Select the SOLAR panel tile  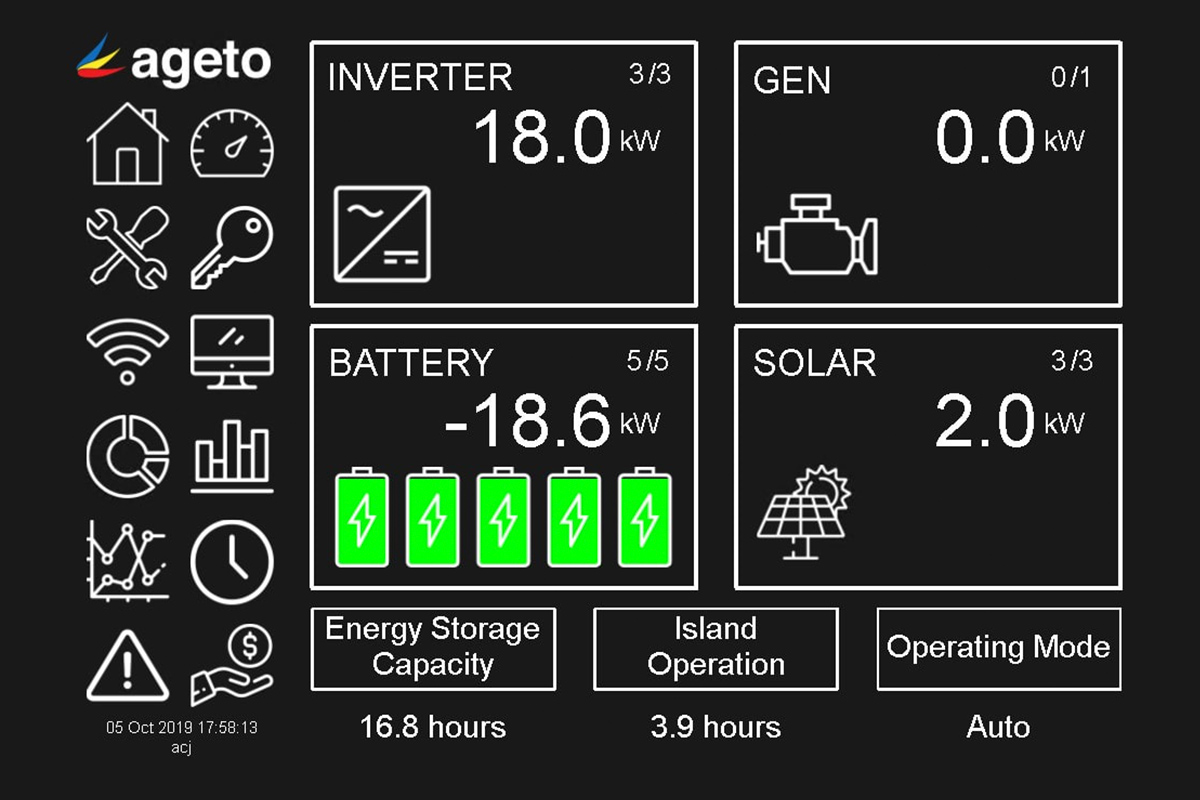[927, 457]
